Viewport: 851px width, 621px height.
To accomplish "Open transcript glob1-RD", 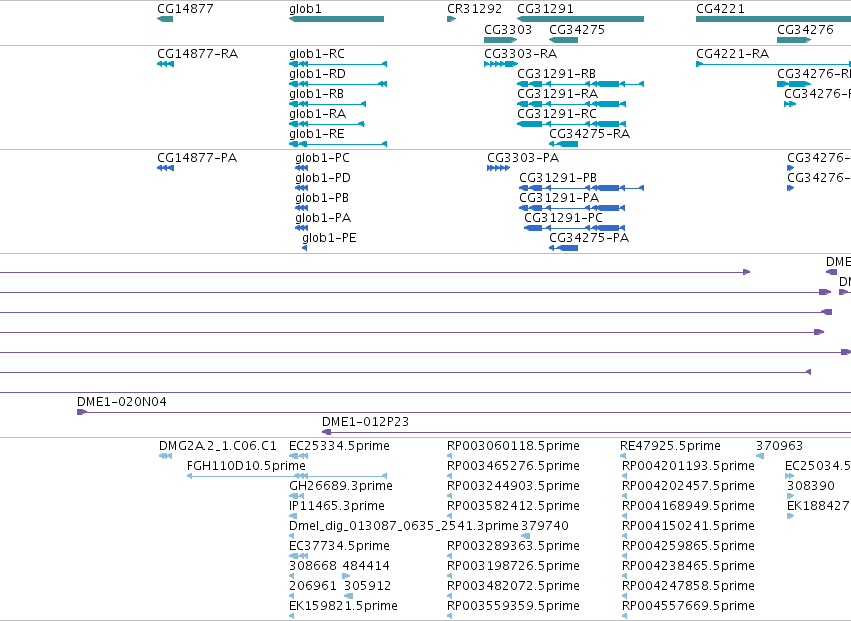I will (317, 74).
